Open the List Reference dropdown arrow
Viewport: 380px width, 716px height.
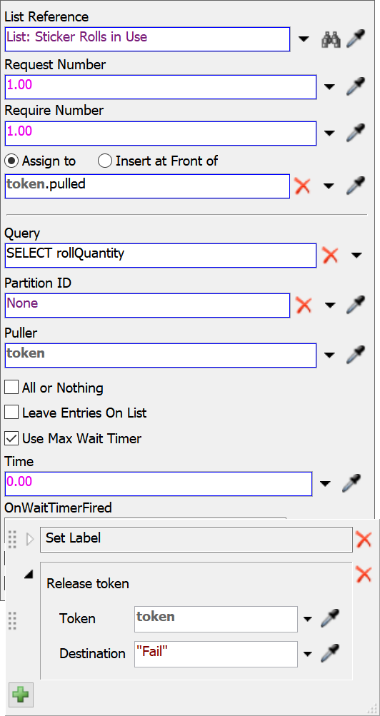pos(304,40)
